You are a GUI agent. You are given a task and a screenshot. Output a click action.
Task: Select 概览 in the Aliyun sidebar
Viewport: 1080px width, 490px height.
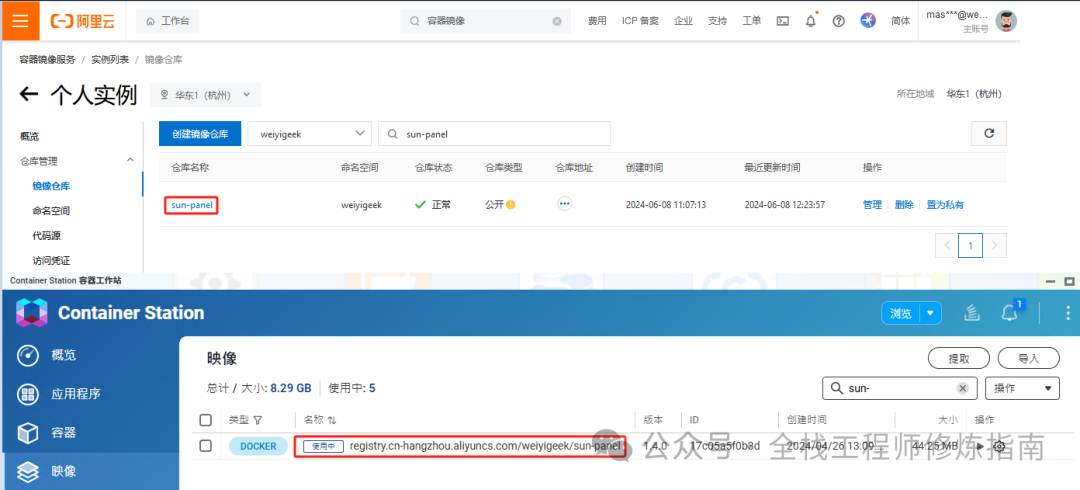[30, 136]
